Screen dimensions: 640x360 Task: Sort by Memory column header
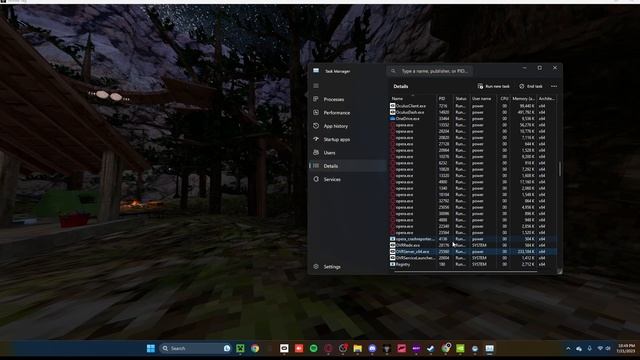click(523, 98)
